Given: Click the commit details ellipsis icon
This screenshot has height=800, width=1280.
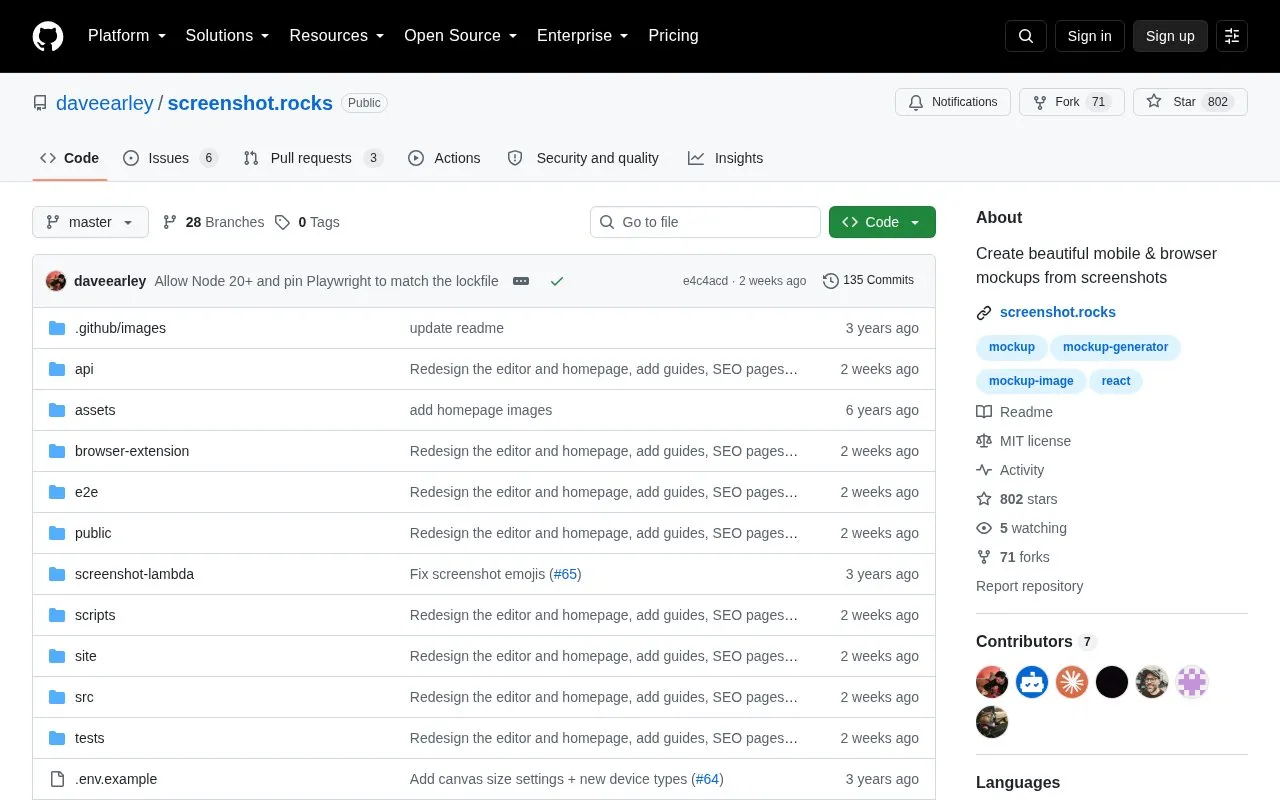Looking at the screenshot, I should pos(521,281).
